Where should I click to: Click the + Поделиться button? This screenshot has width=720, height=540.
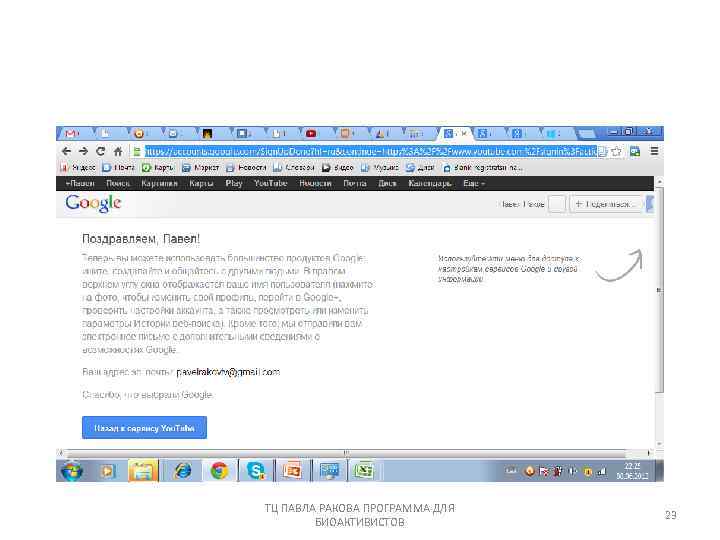pyautogui.click(x=607, y=204)
